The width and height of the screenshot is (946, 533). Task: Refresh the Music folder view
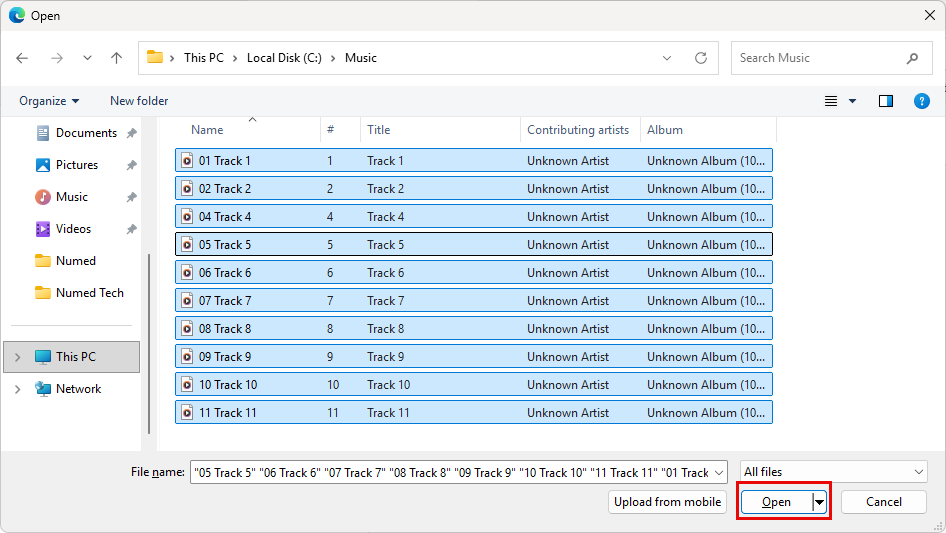701,58
